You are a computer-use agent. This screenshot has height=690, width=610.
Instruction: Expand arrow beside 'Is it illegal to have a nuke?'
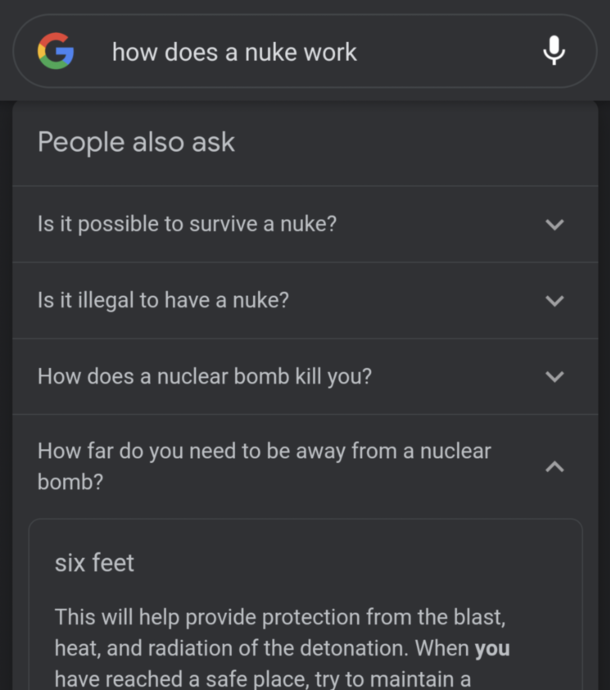[x=555, y=301]
